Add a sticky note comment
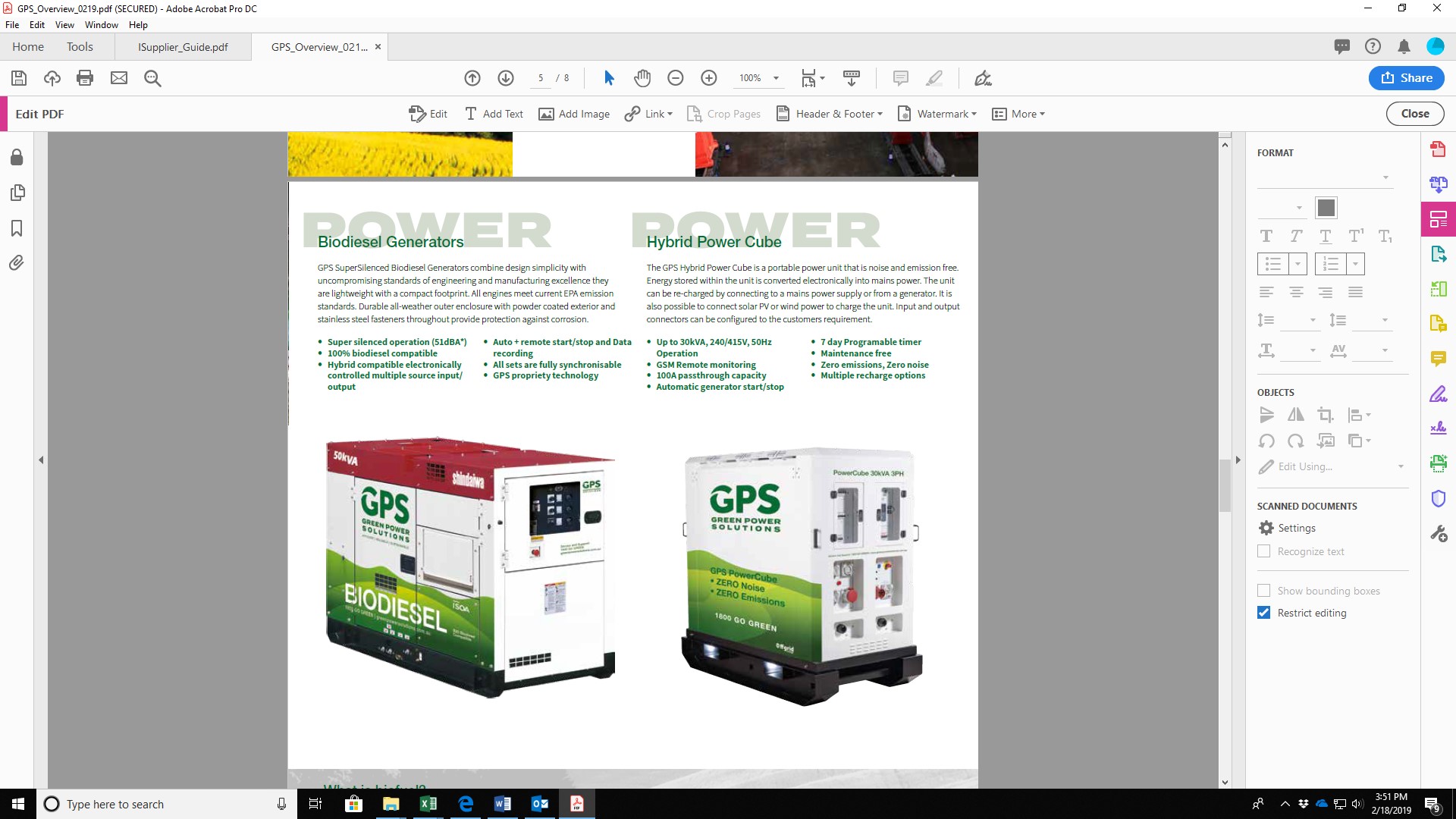The height and width of the screenshot is (819, 1456). tap(901, 78)
